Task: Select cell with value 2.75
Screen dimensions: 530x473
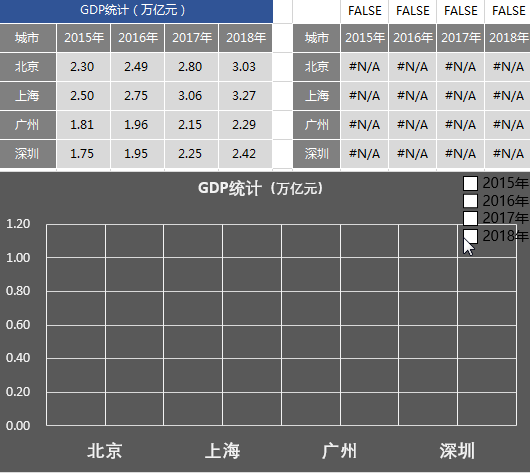Action: [138, 96]
